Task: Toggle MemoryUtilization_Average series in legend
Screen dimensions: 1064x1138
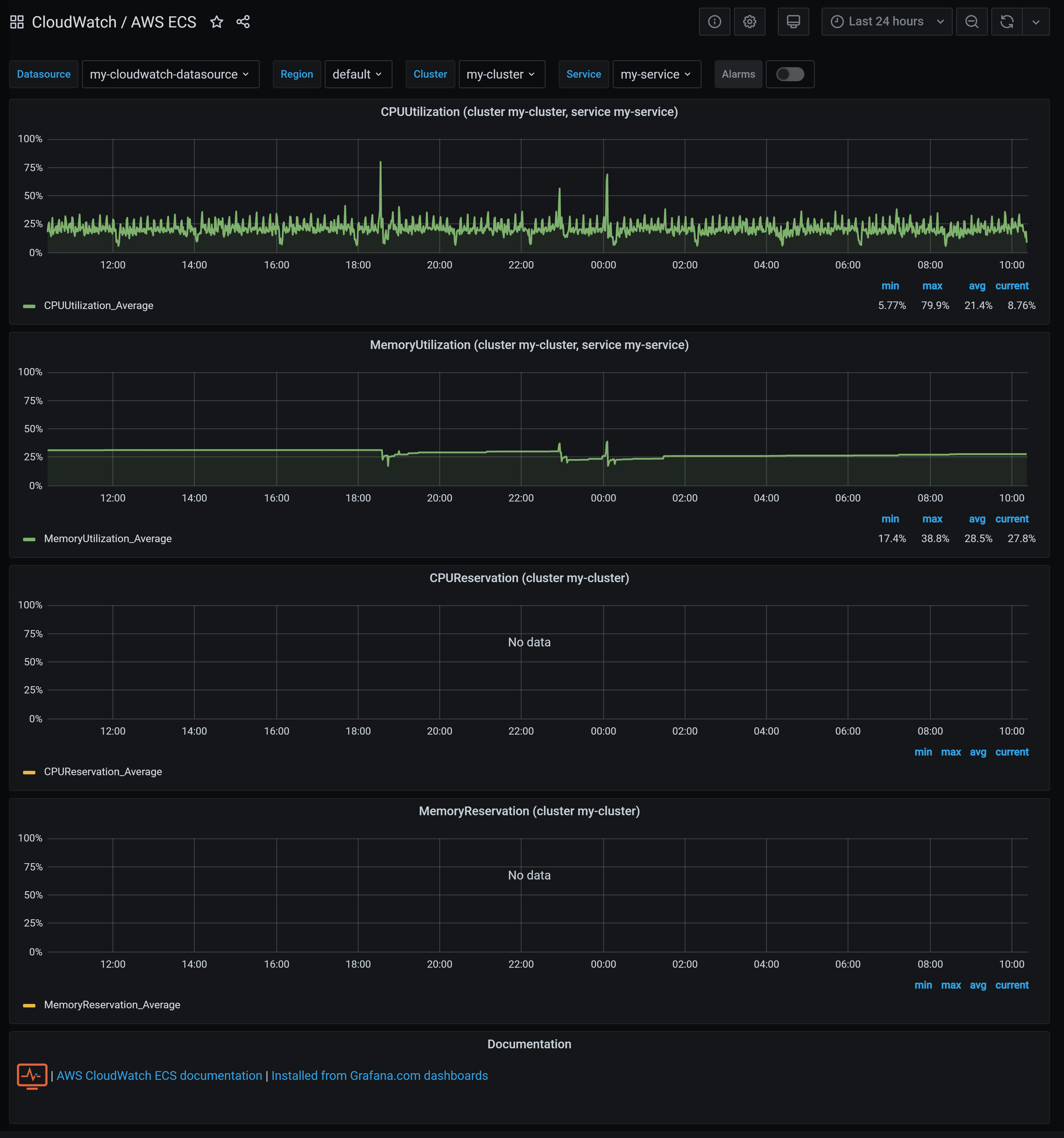Action: [x=107, y=539]
